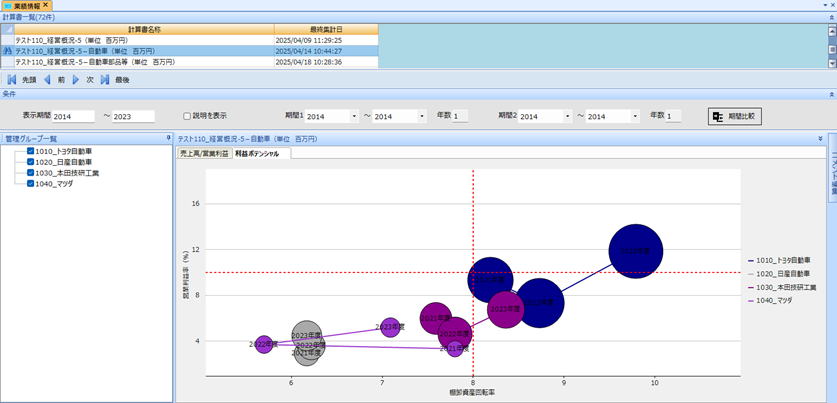Sort by 最終集計日 column header

point(326,29)
